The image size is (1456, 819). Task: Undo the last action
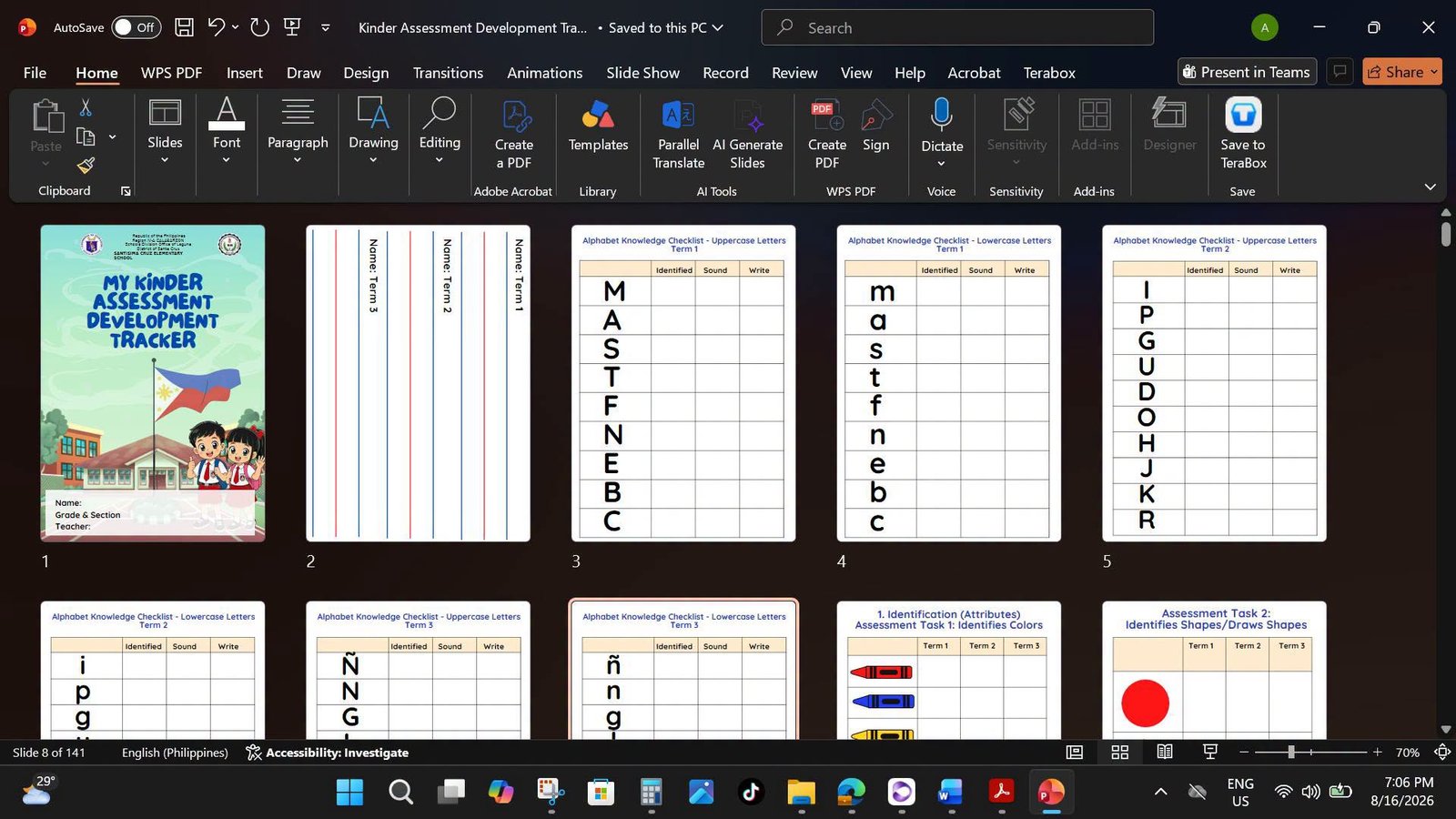point(216,27)
